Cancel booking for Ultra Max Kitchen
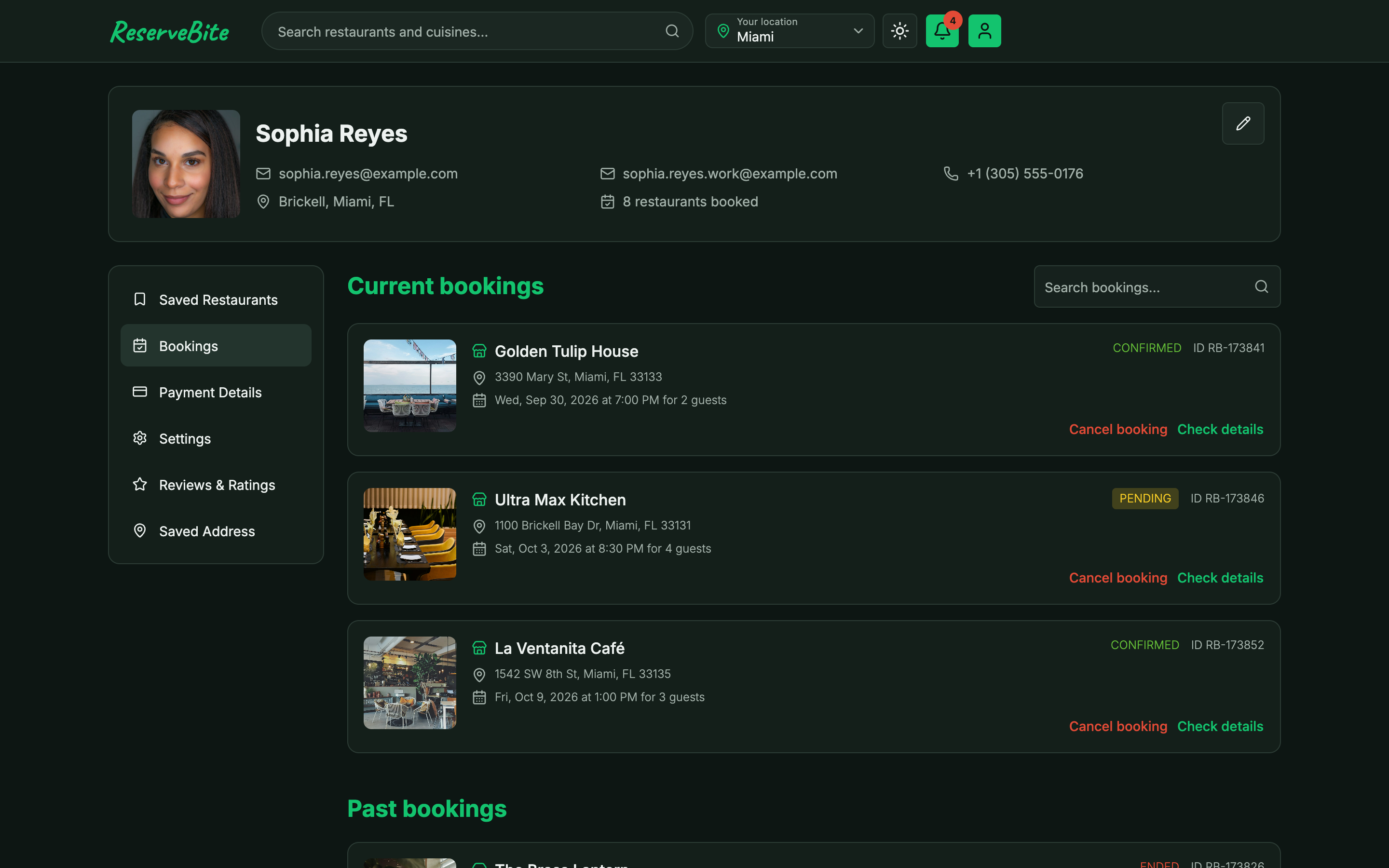Screen dimensions: 1389x868 pyautogui.click(x=1117, y=578)
